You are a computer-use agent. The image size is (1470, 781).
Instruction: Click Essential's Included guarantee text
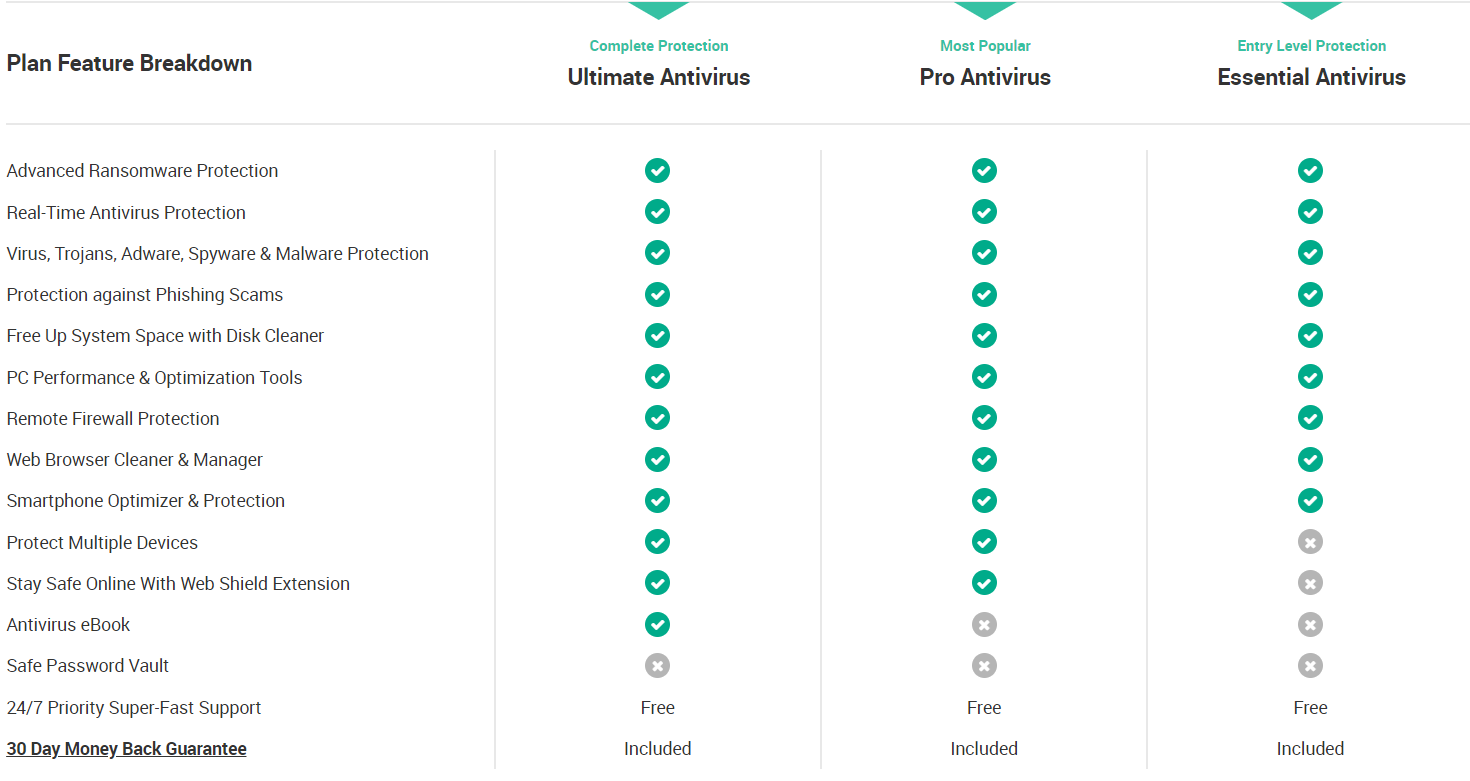(x=1310, y=749)
